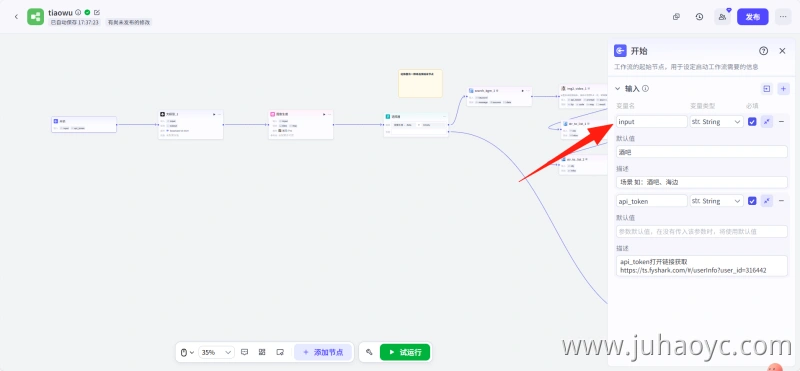Screen dimensions: 800x371
Task: Collapse details toggle for input variable
Action: pos(767,121)
